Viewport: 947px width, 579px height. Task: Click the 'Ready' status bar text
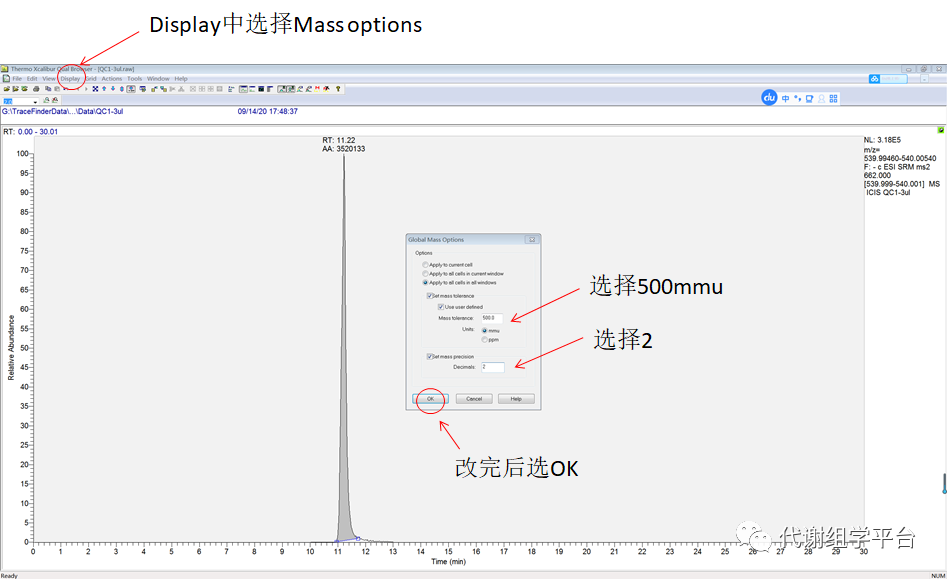click(9, 575)
